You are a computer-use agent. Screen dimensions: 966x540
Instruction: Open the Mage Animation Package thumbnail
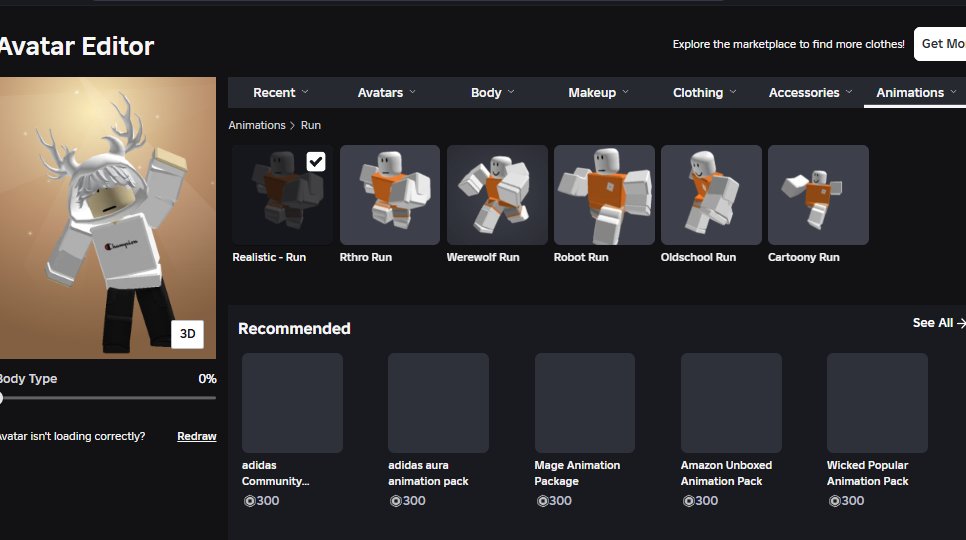585,403
